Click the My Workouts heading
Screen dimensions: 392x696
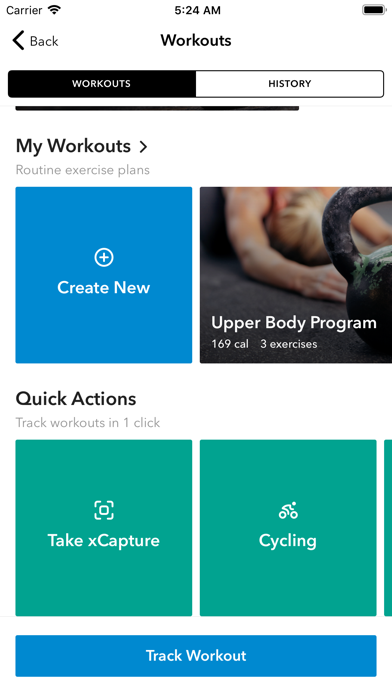tap(73, 146)
